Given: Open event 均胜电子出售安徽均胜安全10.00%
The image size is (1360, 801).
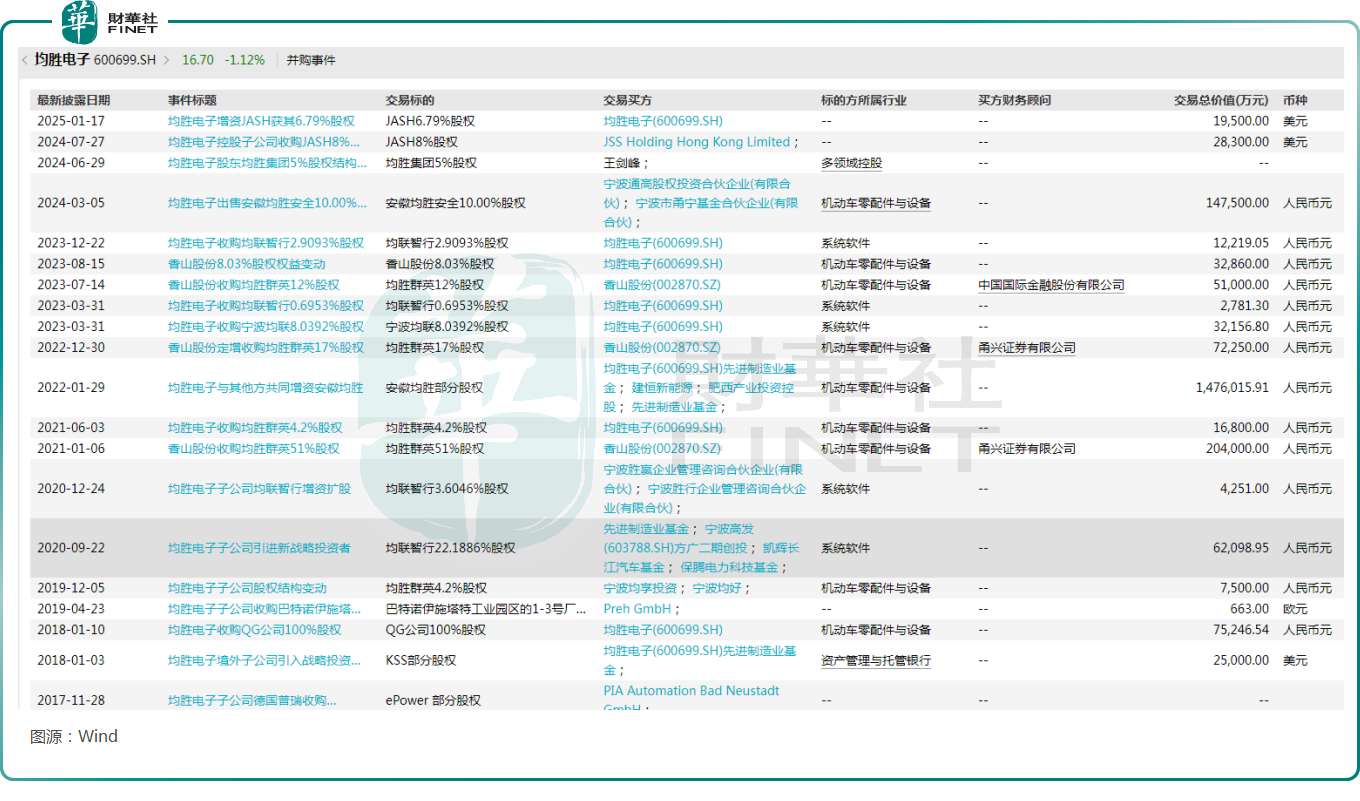Looking at the screenshot, I should pos(267,203).
